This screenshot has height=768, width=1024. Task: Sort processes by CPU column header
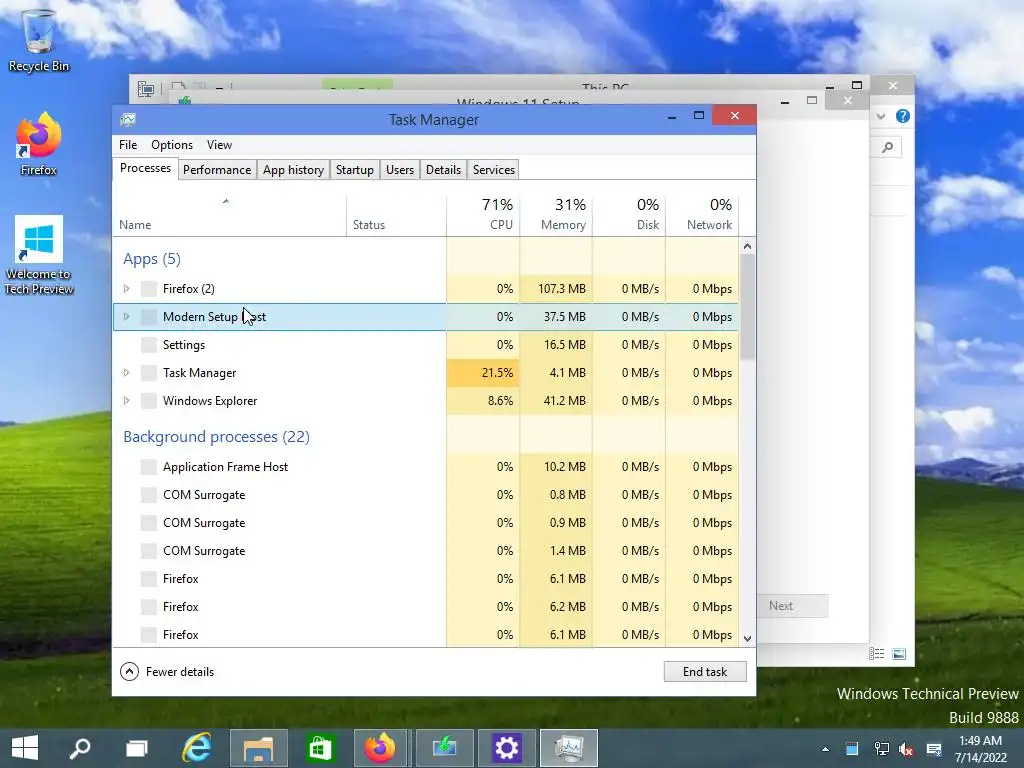[x=483, y=216]
